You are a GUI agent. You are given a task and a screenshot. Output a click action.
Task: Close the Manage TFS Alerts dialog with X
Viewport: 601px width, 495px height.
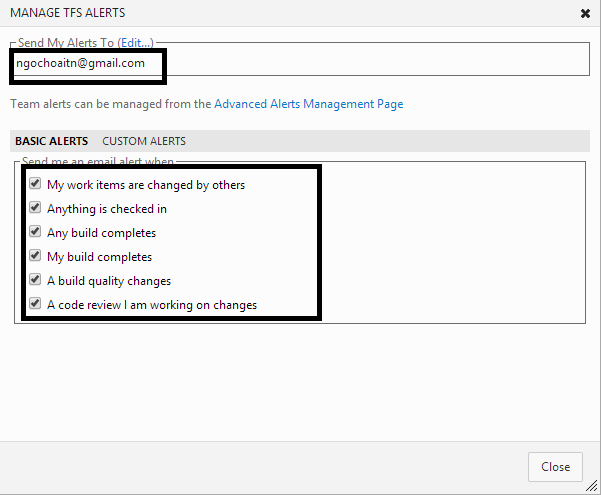[x=585, y=14]
